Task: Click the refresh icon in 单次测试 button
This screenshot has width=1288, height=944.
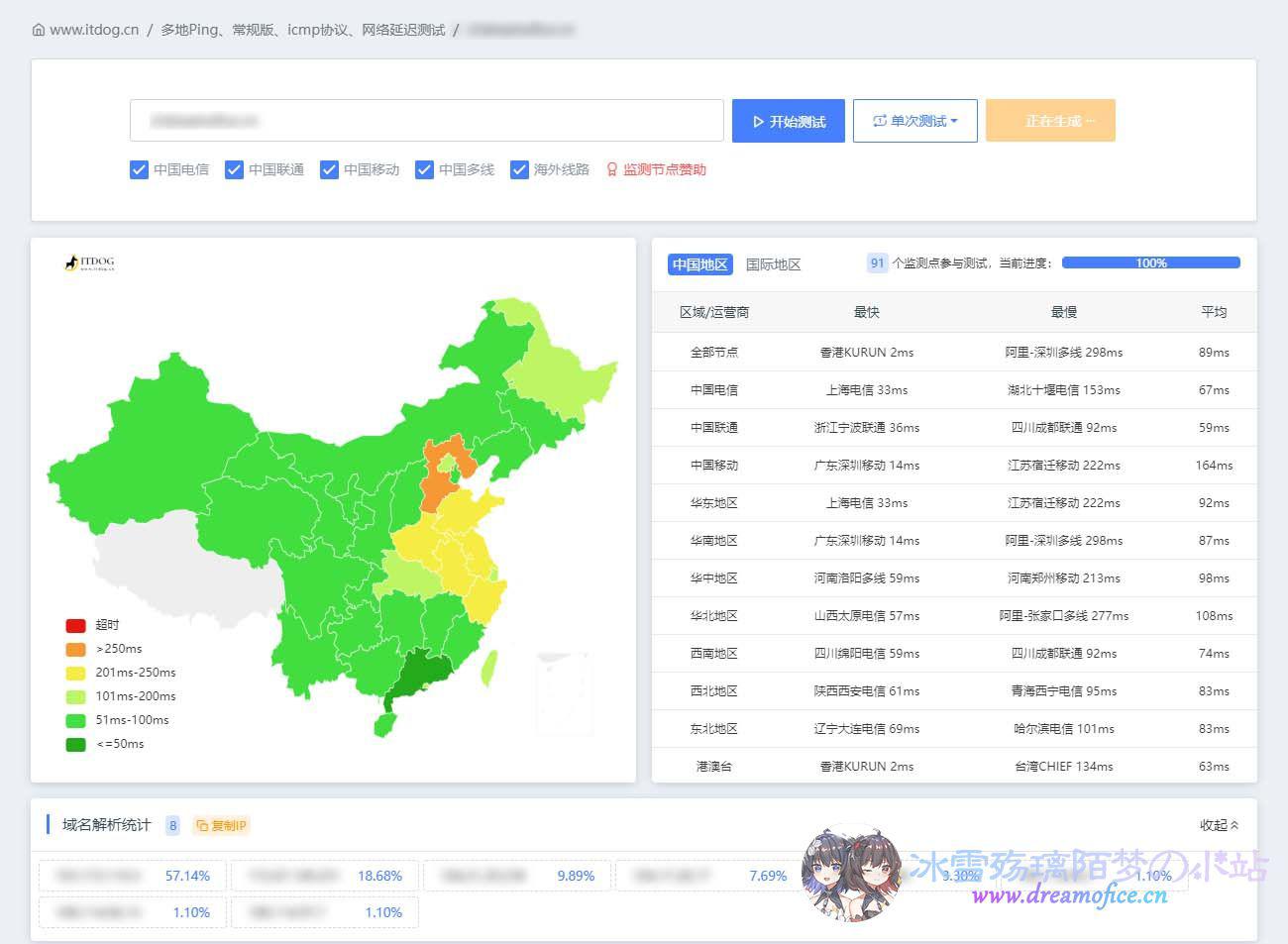Action: pos(878,120)
